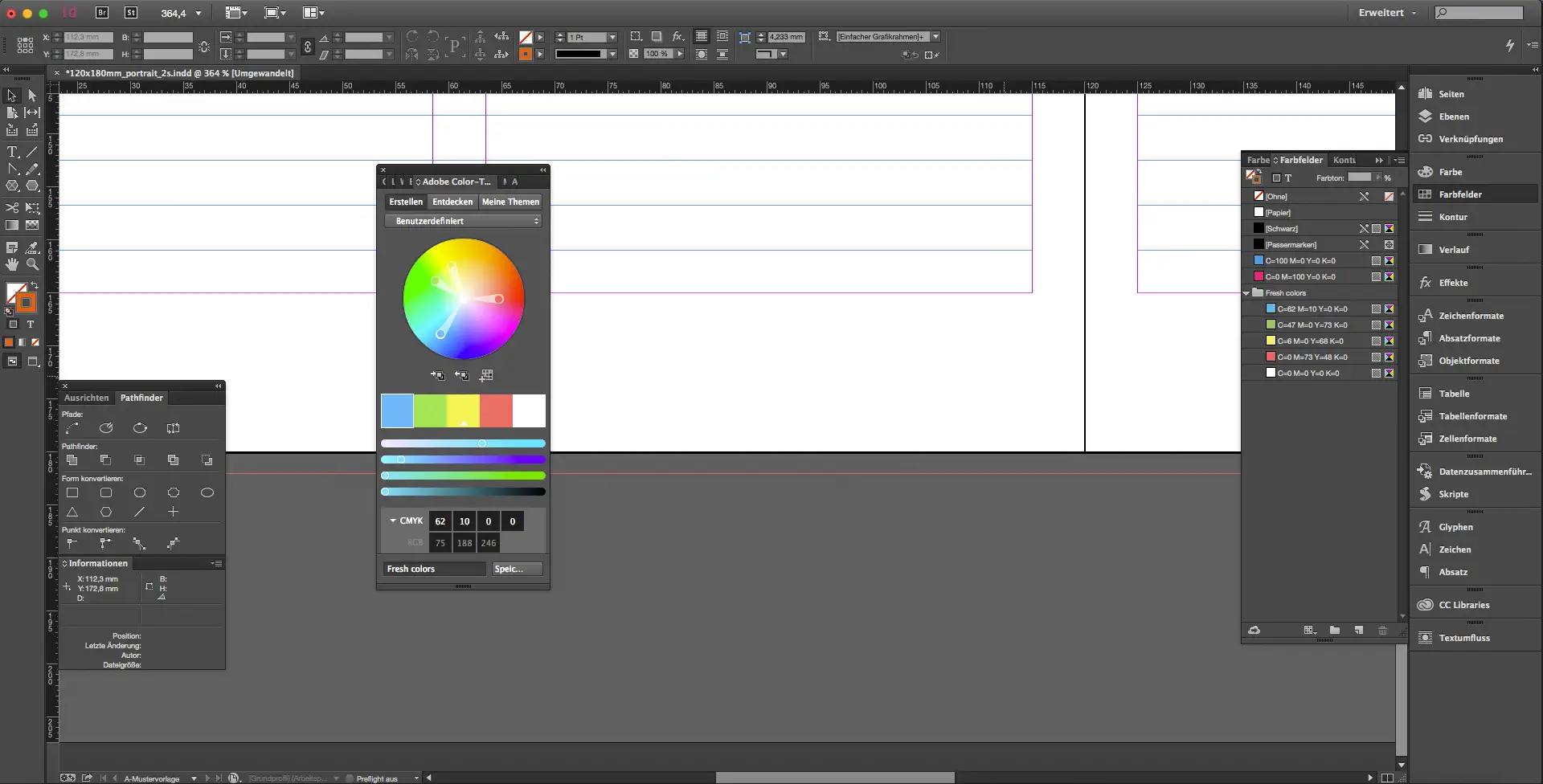Open Adobe Bridge via the Br icon
This screenshot has height=784, width=1543.
point(102,13)
